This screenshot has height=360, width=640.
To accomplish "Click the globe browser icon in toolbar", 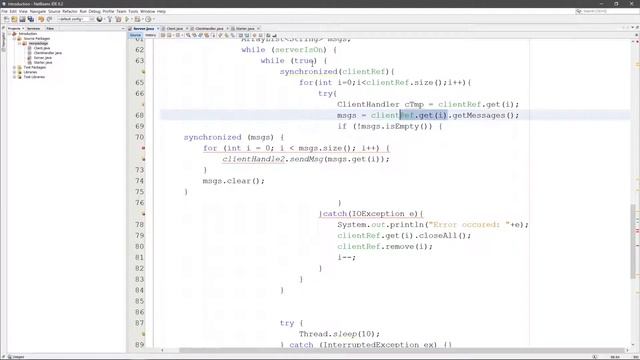I will coord(100,19).
